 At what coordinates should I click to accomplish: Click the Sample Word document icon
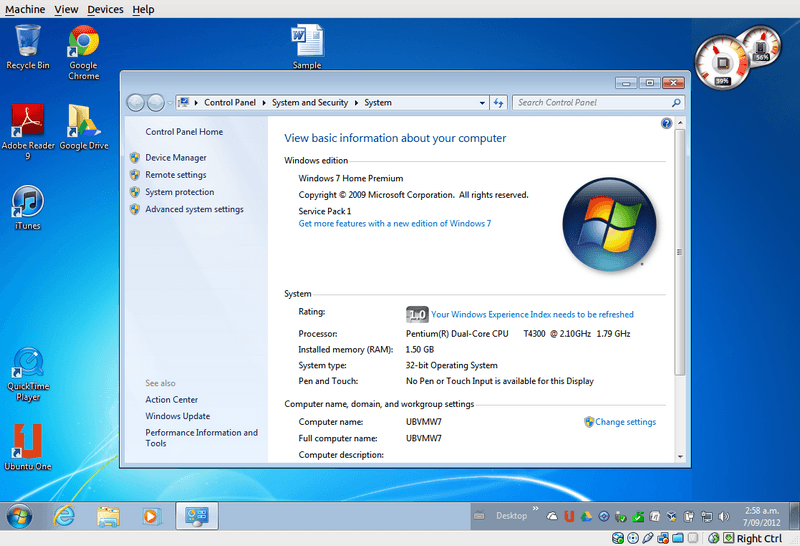pos(307,46)
